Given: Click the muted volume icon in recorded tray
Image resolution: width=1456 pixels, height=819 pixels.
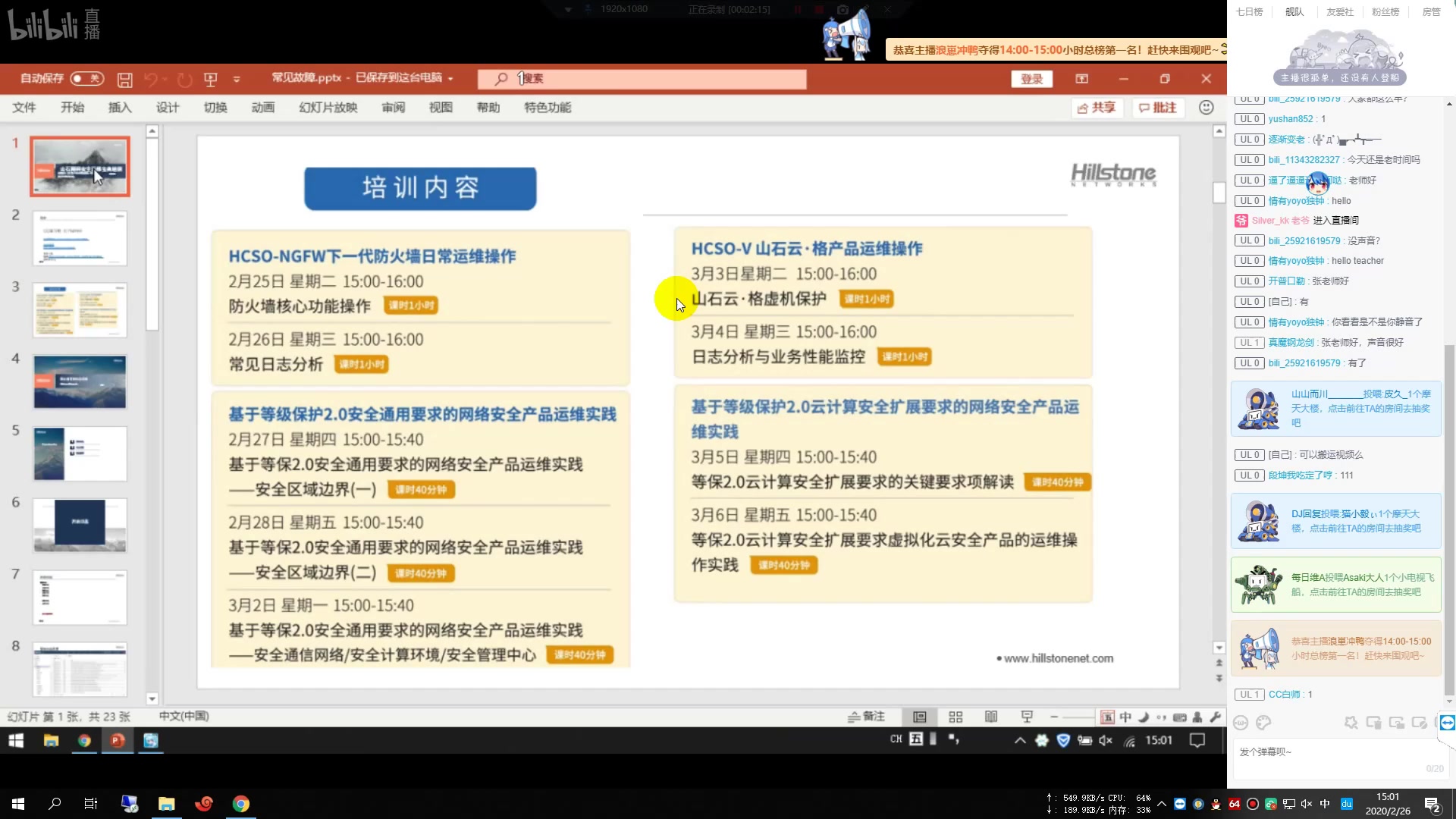Looking at the screenshot, I should pyautogui.click(x=1106, y=741).
